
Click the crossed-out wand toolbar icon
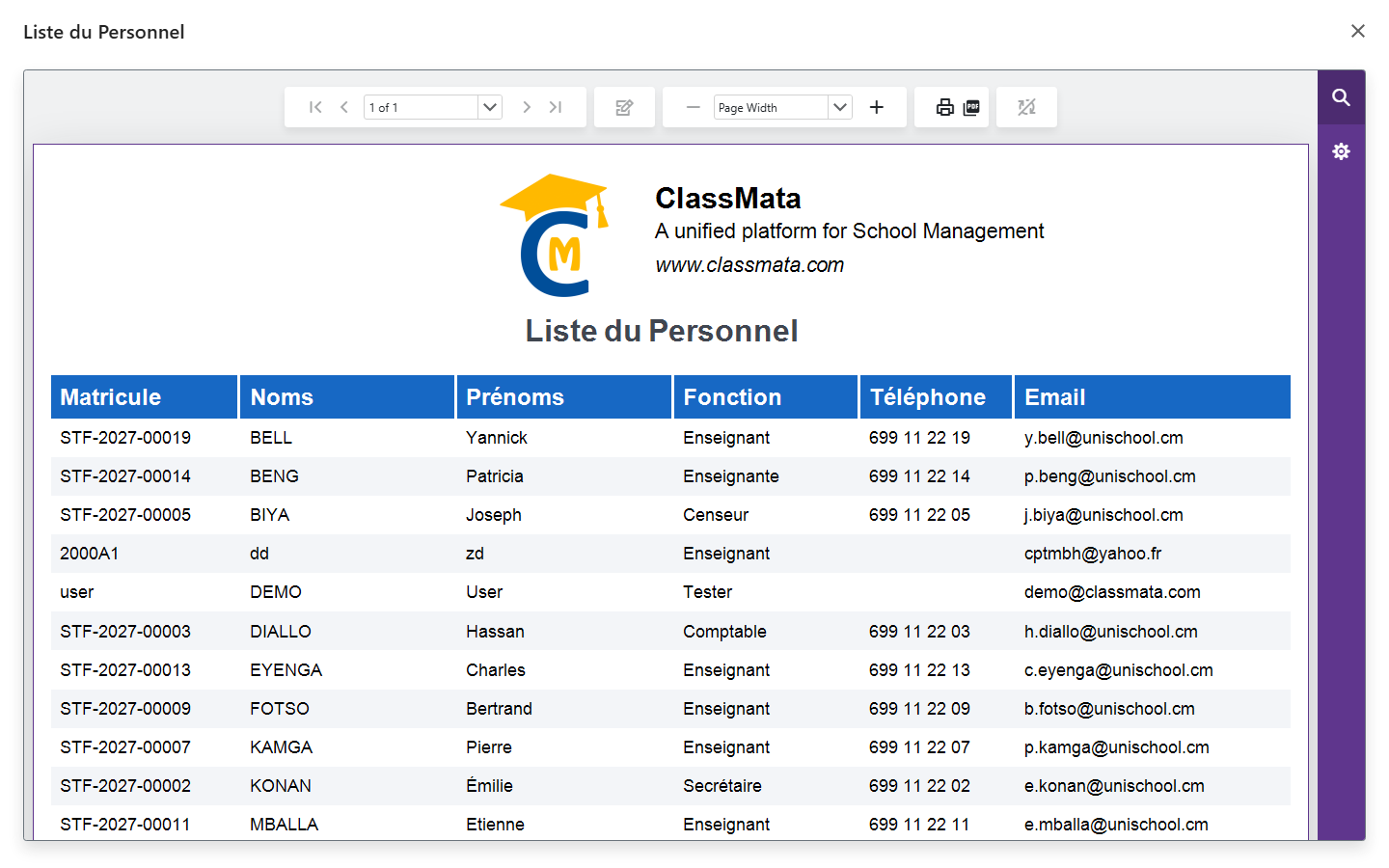click(x=1026, y=107)
